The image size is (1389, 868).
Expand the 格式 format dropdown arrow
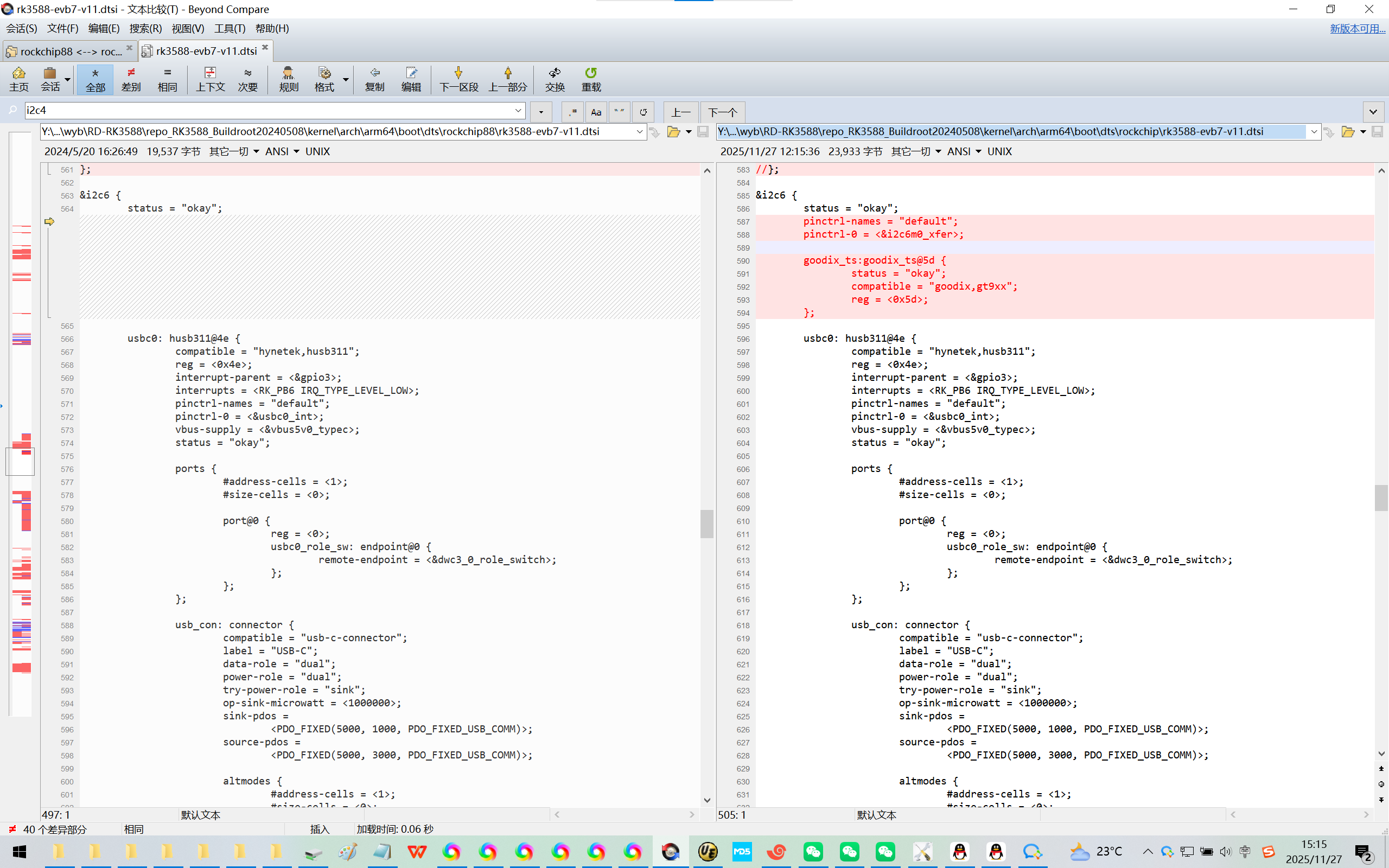click(x=346, y=79)
